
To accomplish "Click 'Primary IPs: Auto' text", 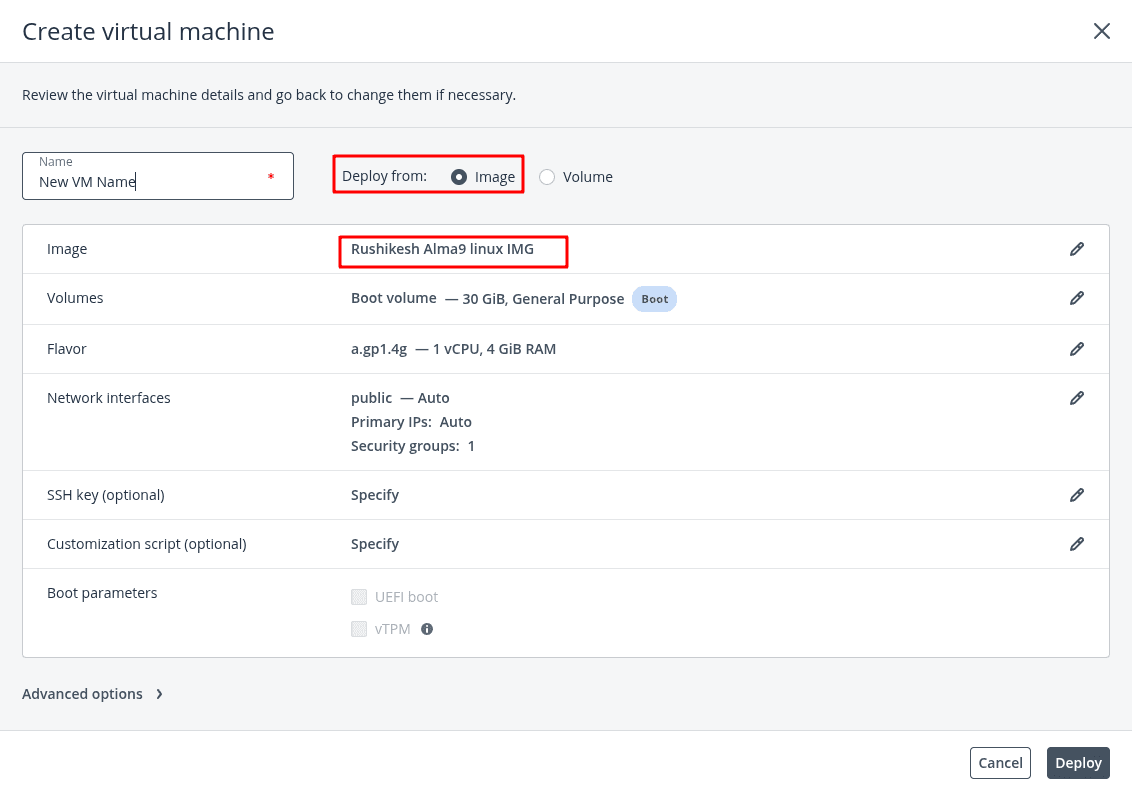I will coord(412,422).
